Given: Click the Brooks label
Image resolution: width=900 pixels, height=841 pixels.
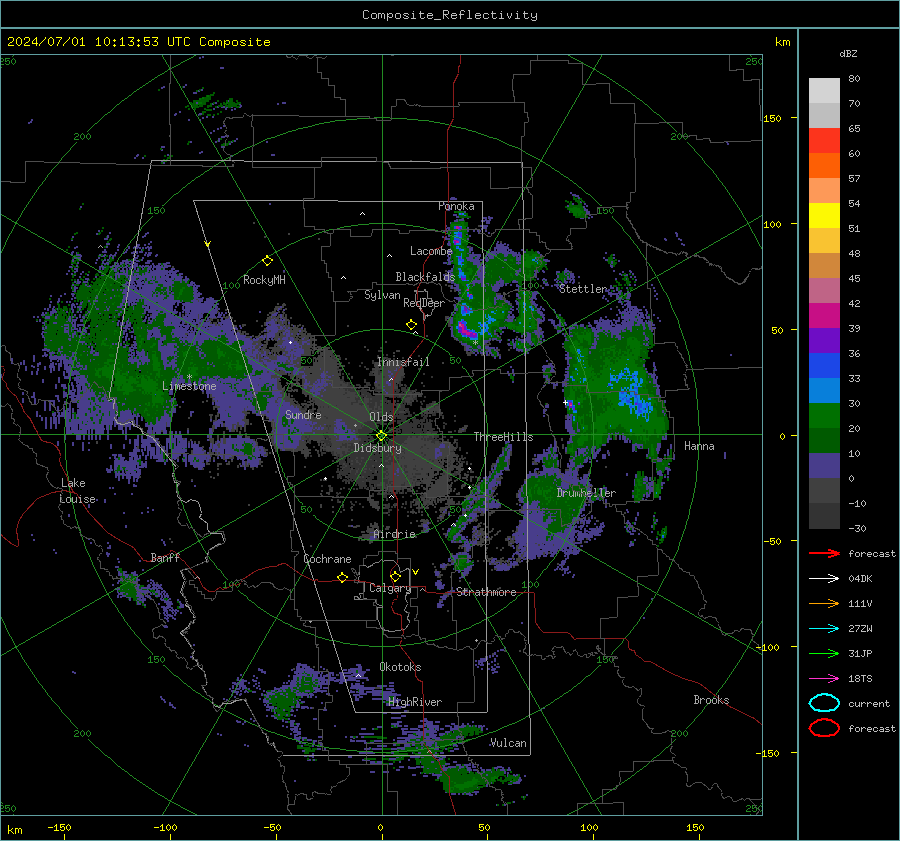Looking at the screenshot, I should tap(711, 700).
